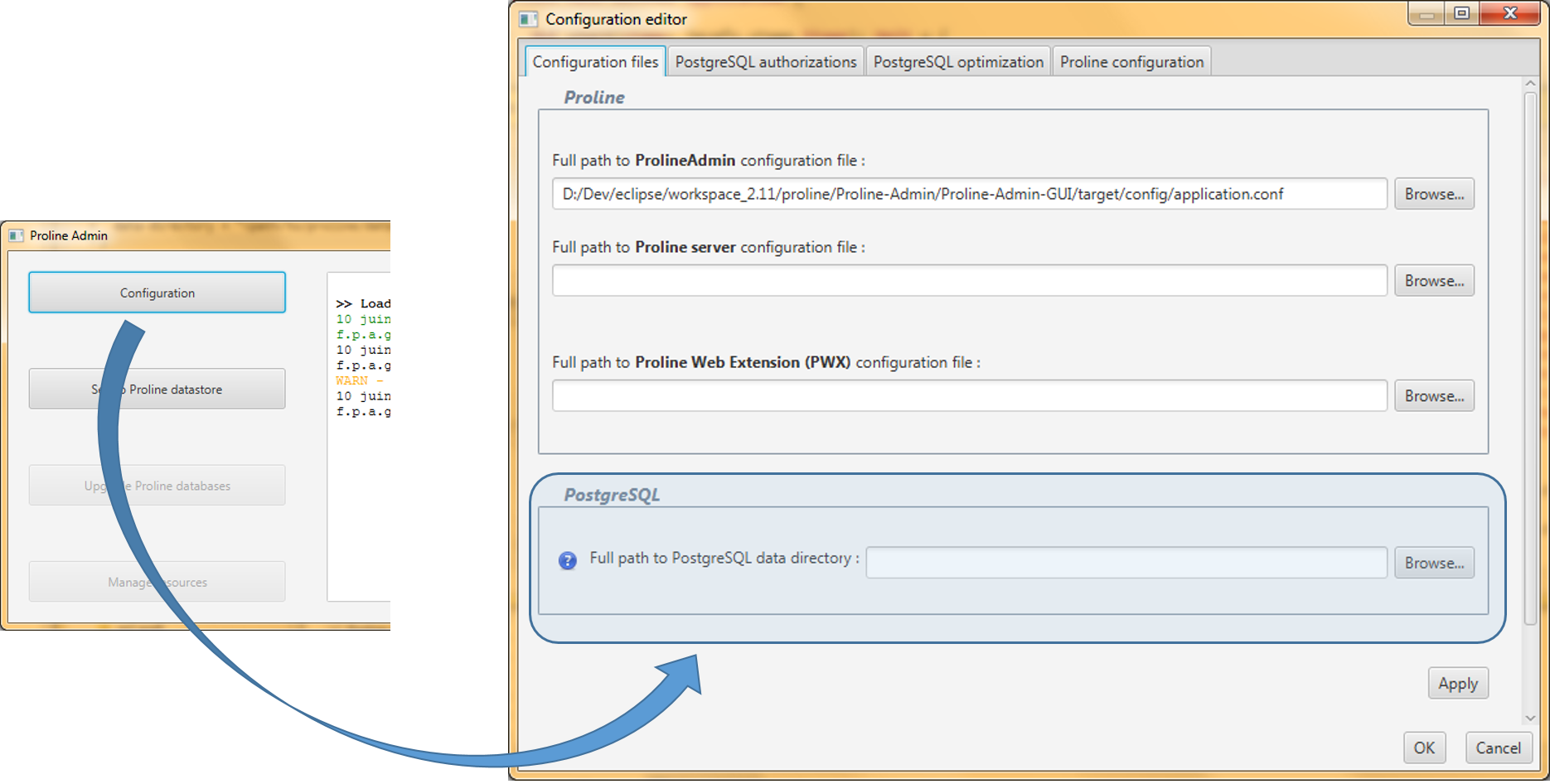Screen dimensions: 1550x784
Task: Browse for Proline Web Extension configuration file
Action: (1434, 396)
